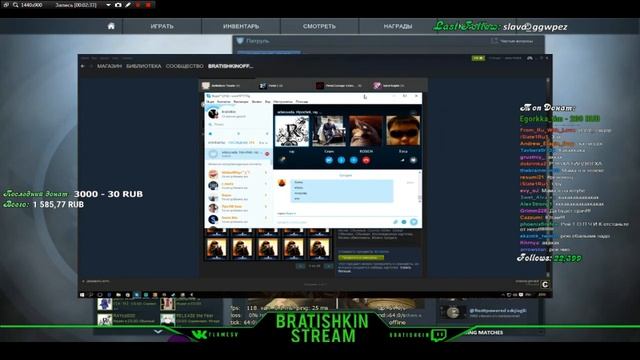The width and height of the screenshot is (640, 360).
Task: Switch to the ИНВЕНТАРЬ tab
Action: [x=241, y=26]
